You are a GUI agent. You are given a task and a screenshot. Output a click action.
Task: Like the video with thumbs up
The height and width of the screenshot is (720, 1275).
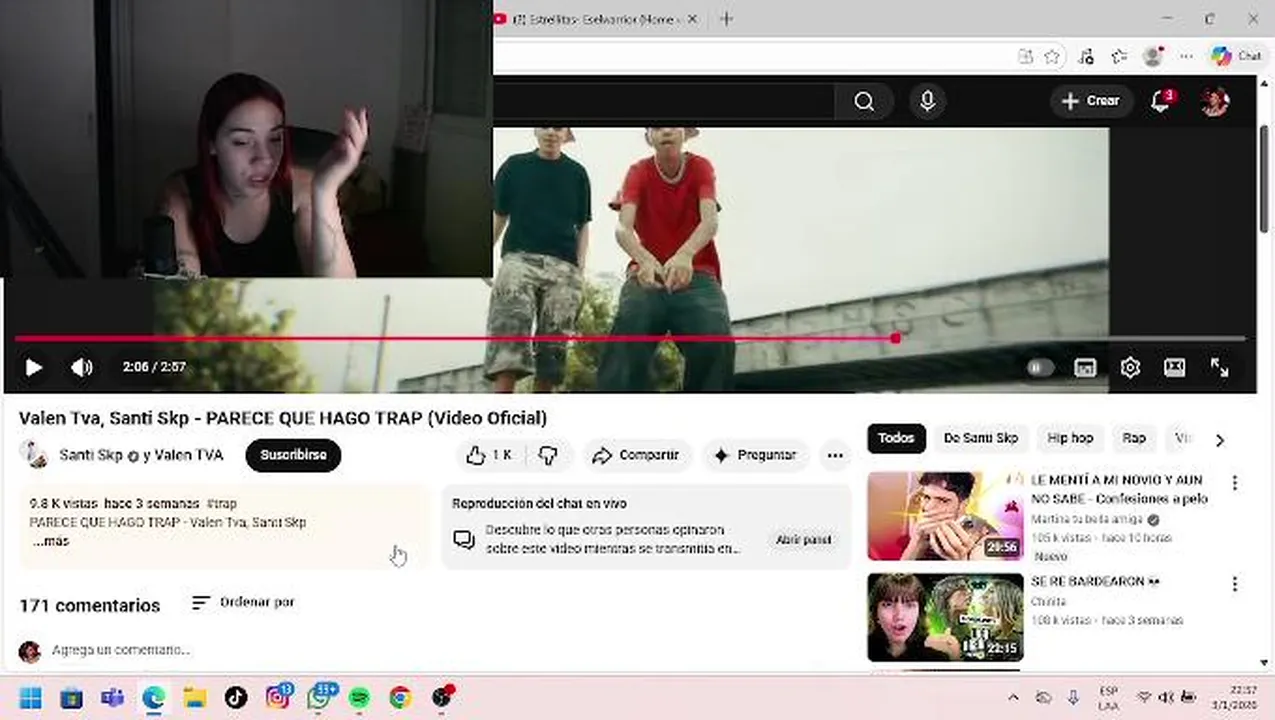[490, 455]
